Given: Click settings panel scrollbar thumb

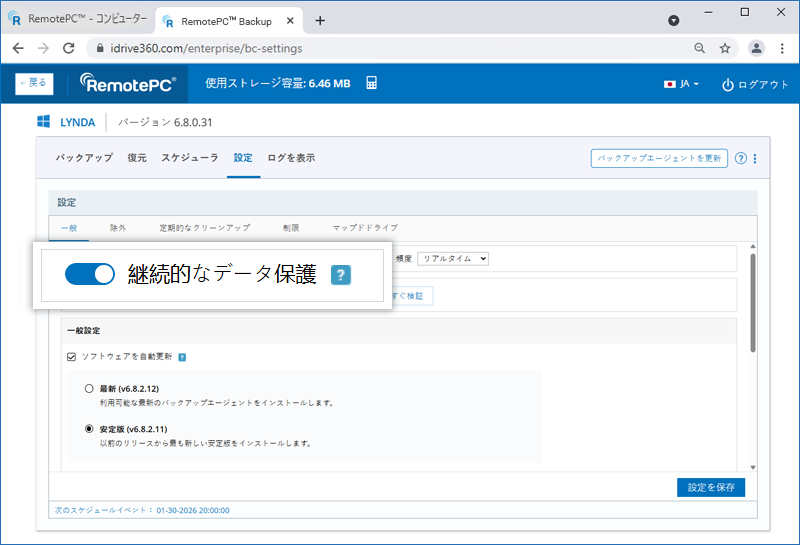Looking at the screenshot, I should 753,303.
